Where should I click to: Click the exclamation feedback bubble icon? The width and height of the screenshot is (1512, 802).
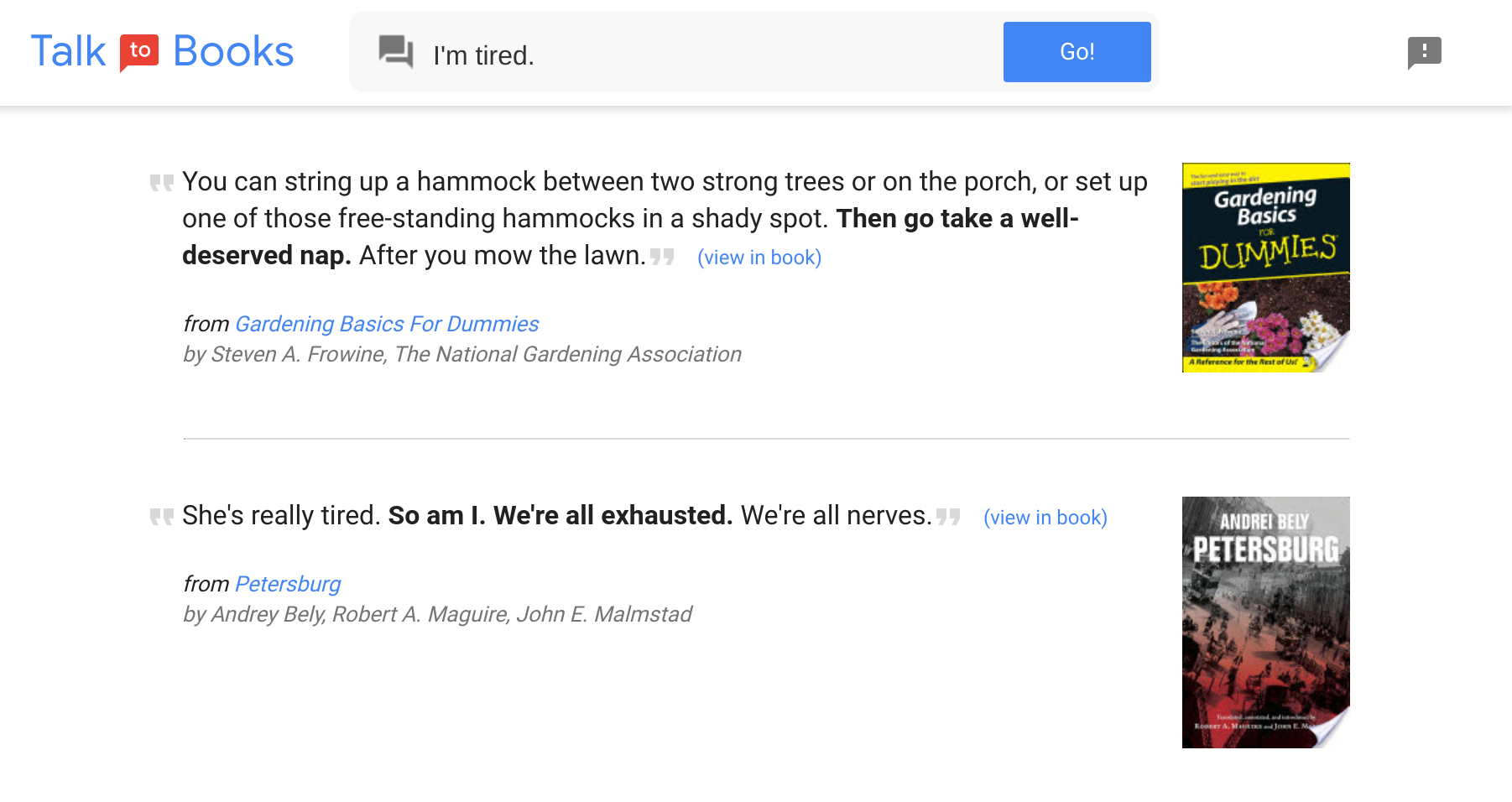[x=1425, y=52]
